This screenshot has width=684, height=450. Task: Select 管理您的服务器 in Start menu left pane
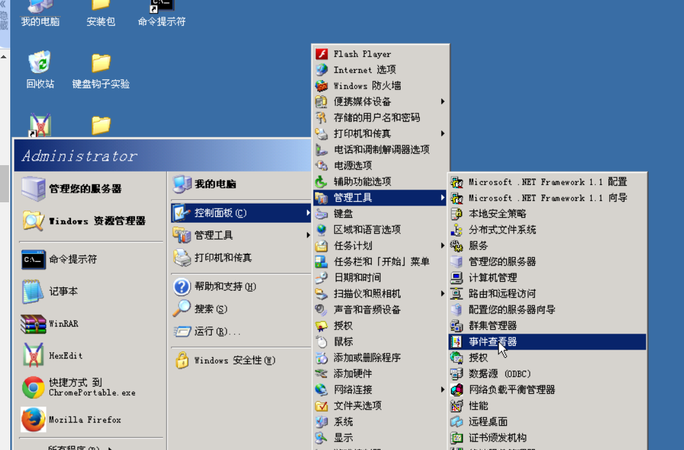[x=91, y=189]
